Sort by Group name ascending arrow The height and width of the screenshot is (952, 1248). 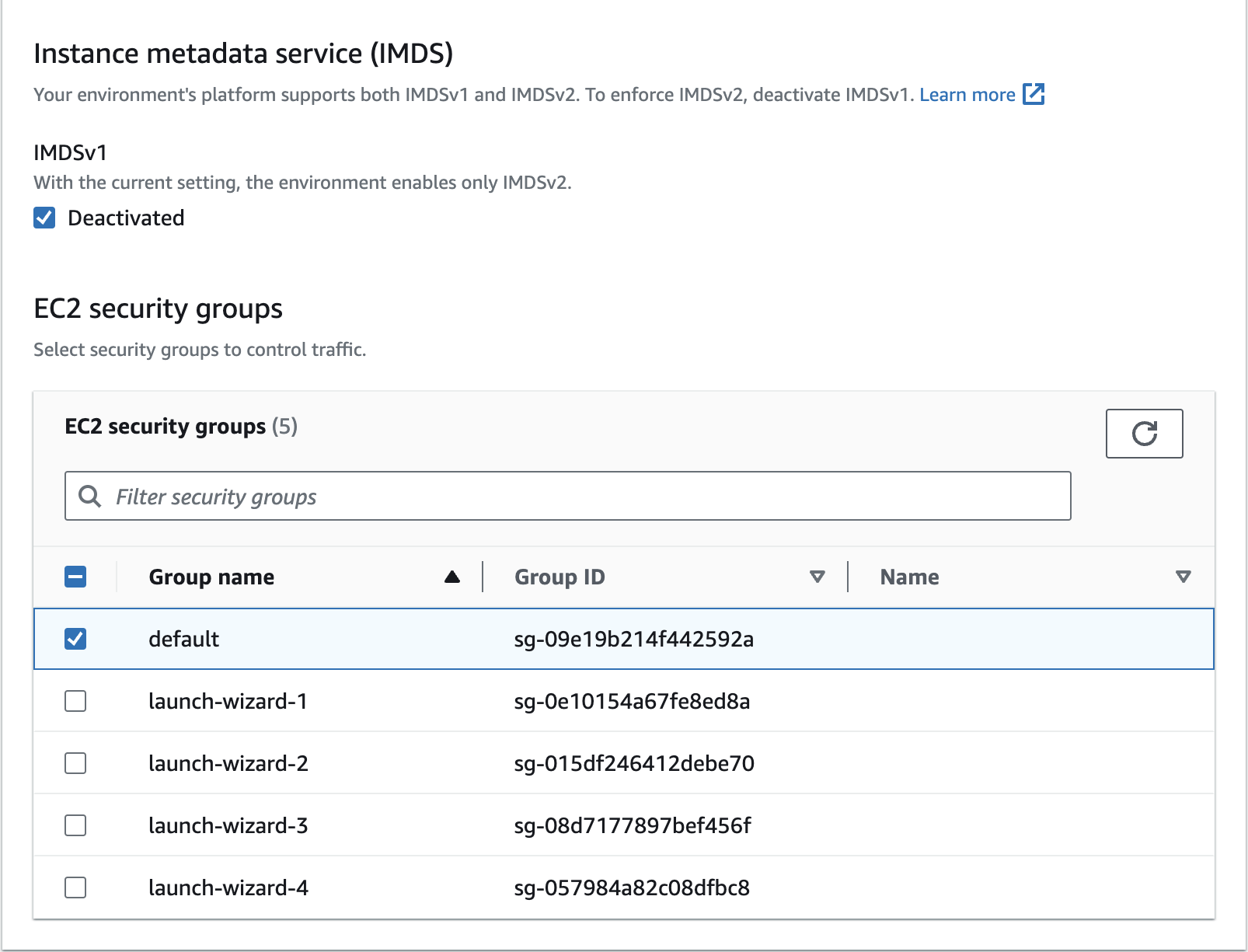pyautogui.click(x=452, y=577)
